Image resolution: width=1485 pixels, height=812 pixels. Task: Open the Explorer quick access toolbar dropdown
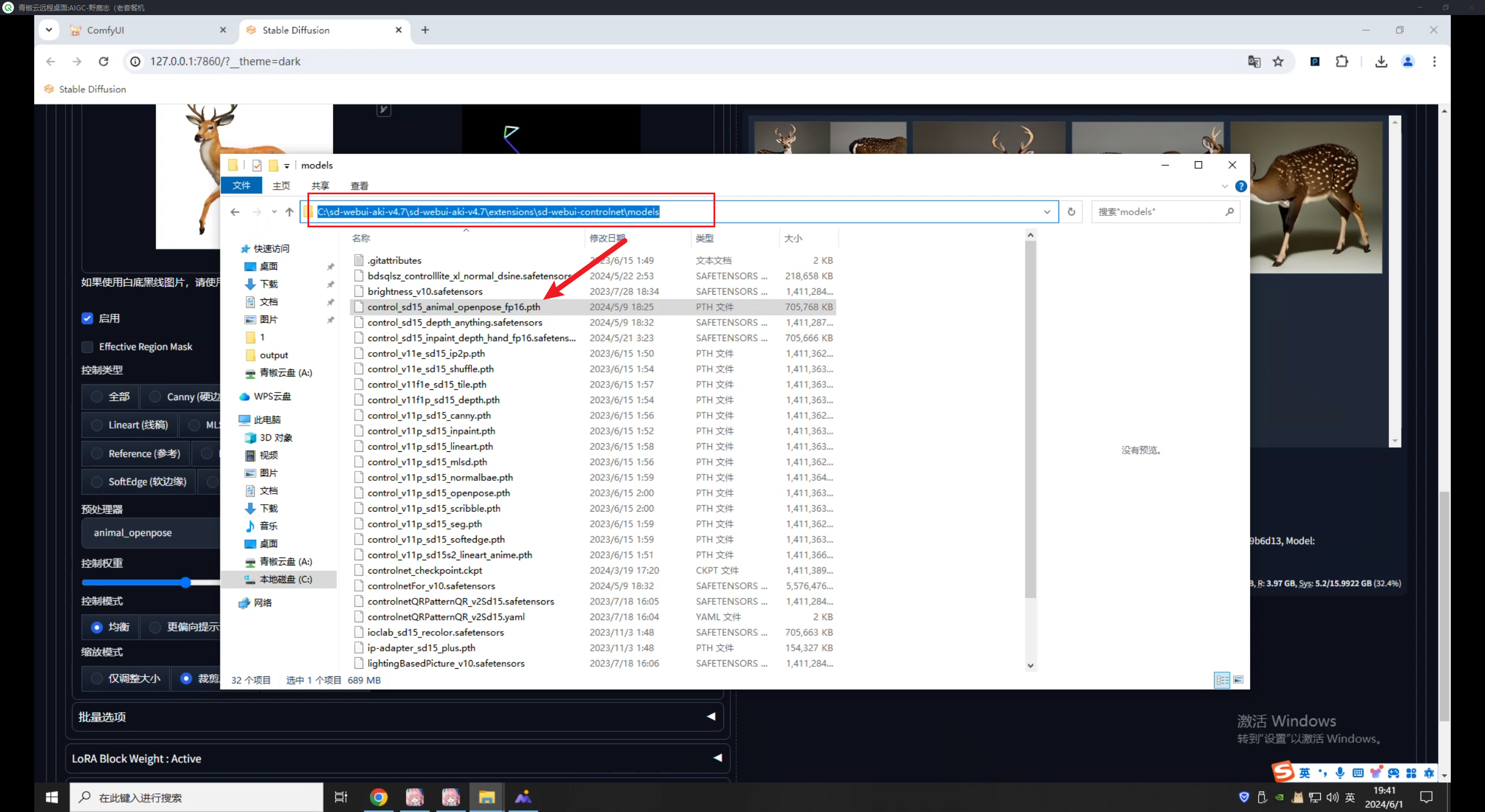click(x=287, y=166)
